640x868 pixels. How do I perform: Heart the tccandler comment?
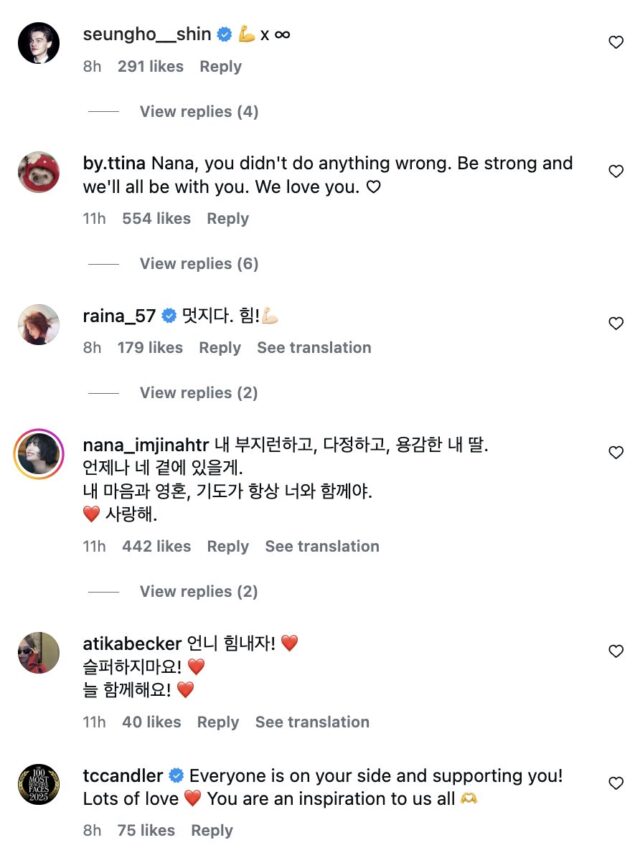(616, 783)
